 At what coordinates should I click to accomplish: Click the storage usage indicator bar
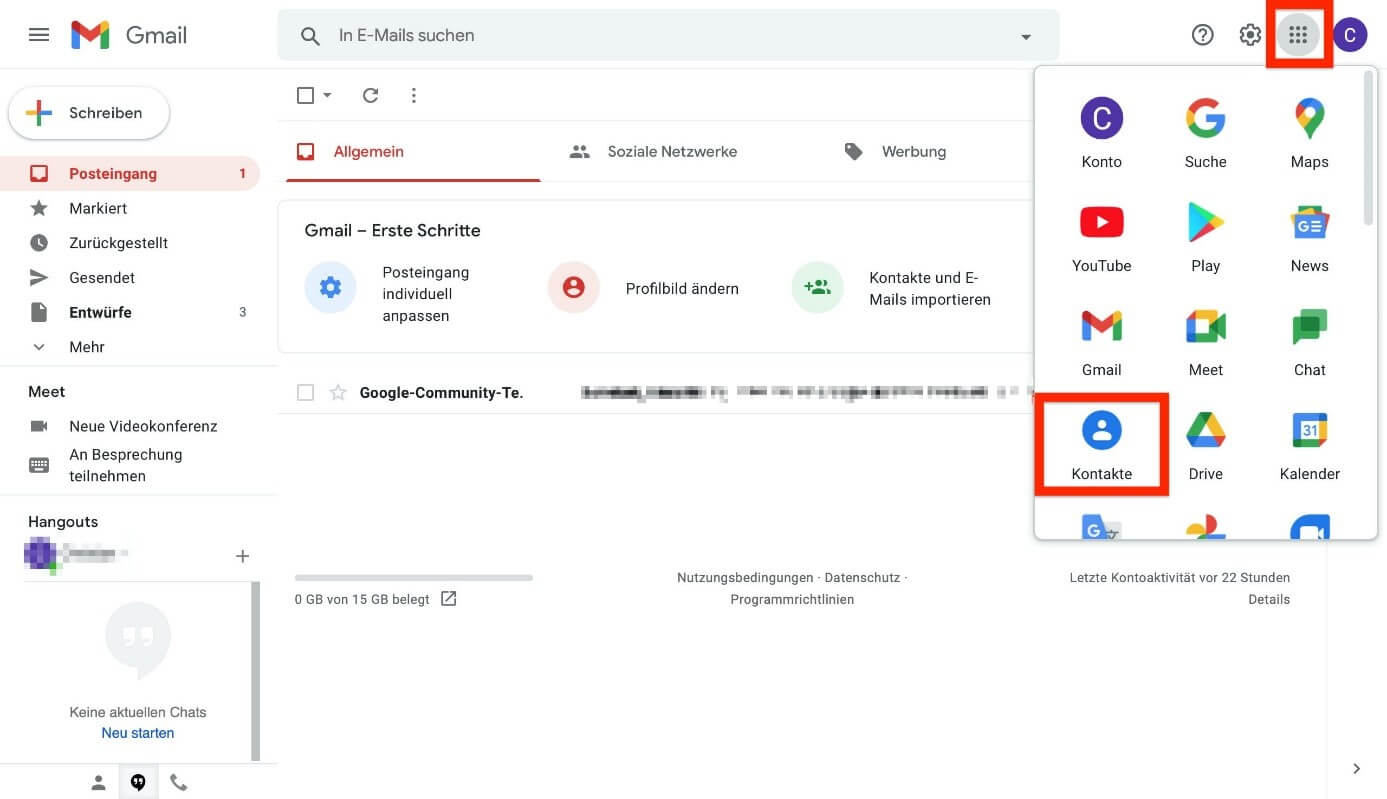tap(413, 577)
